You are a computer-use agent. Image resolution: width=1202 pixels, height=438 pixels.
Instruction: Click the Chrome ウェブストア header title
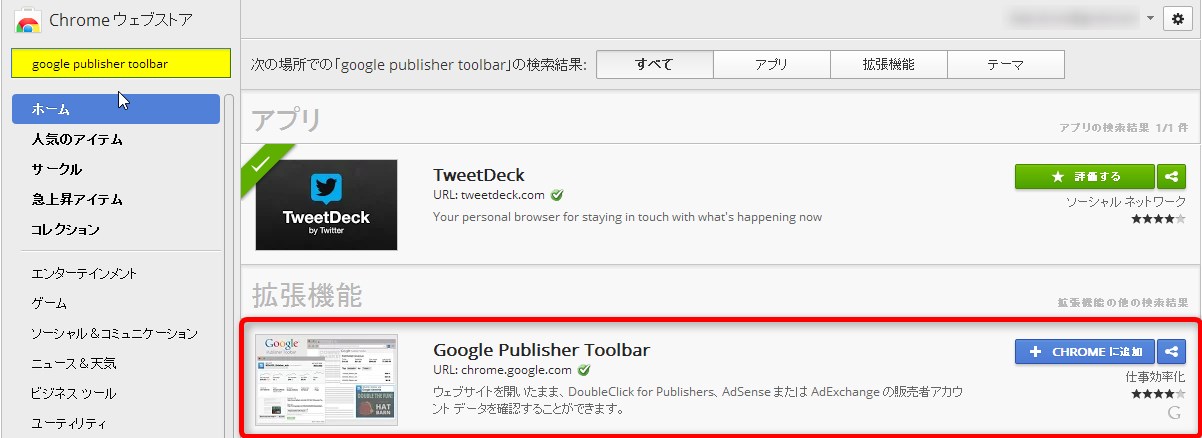point(121,19)
